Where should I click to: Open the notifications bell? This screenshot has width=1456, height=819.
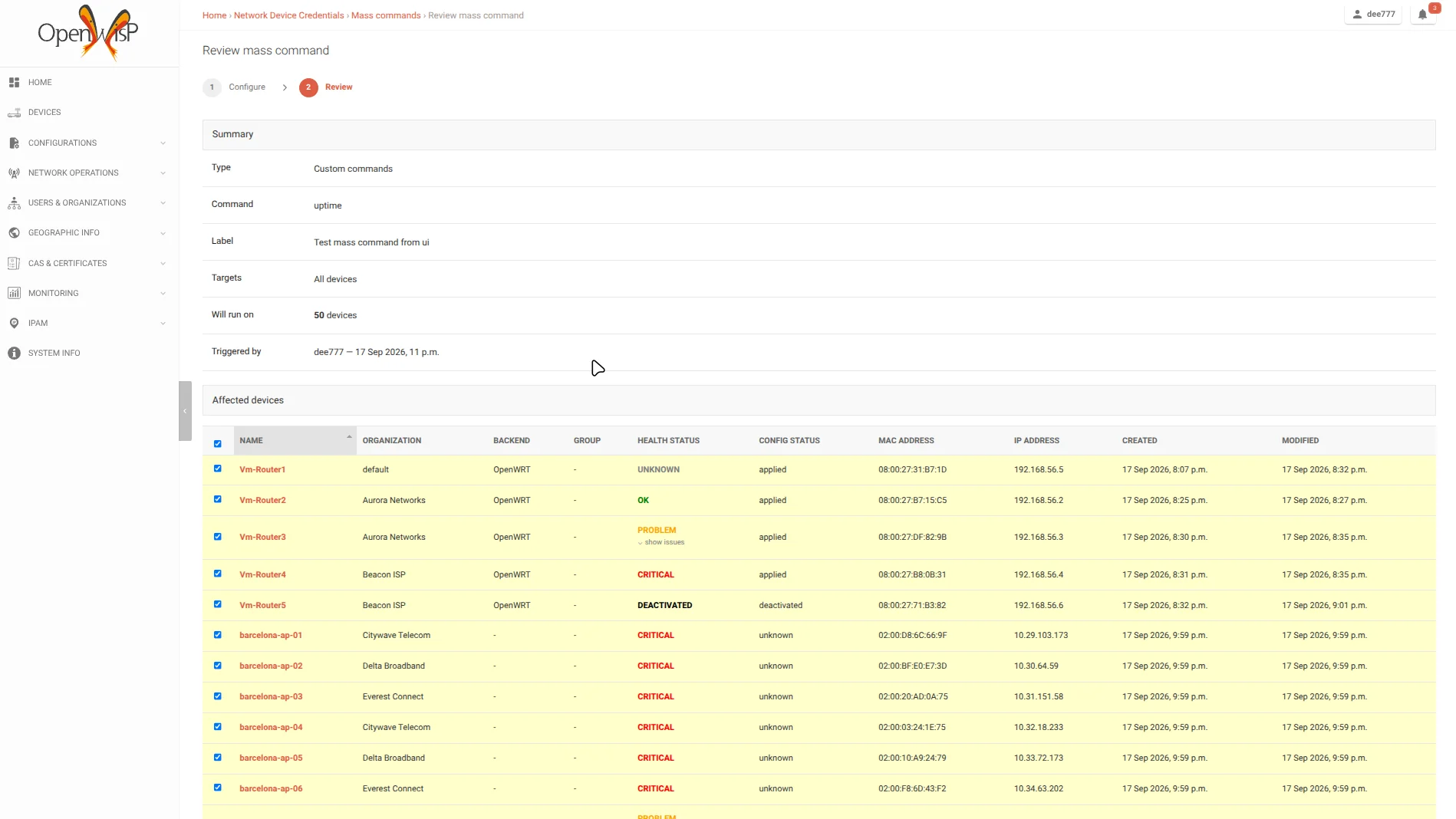click(1422, 14)
